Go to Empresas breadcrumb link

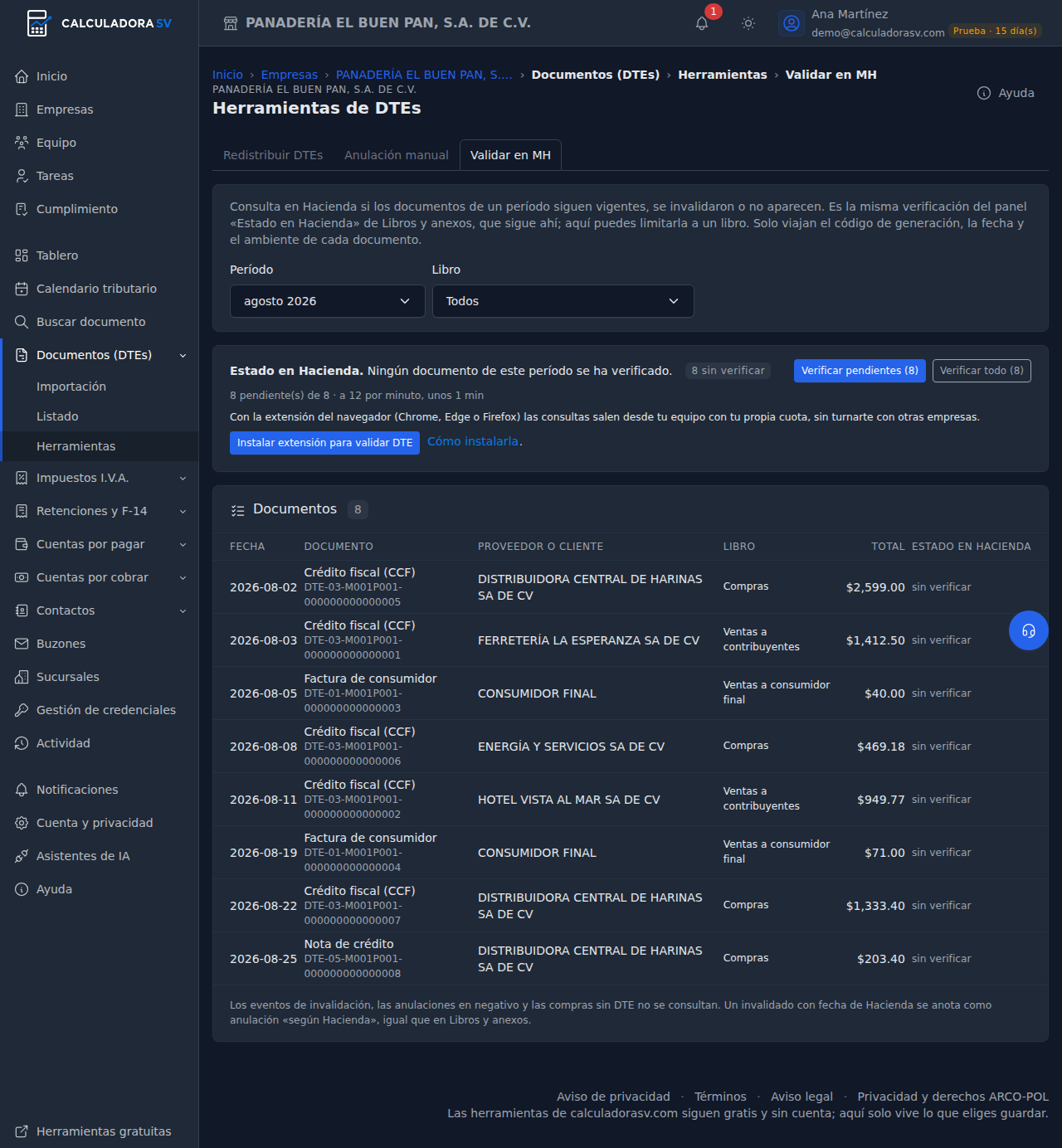click(x=290, y=75)
